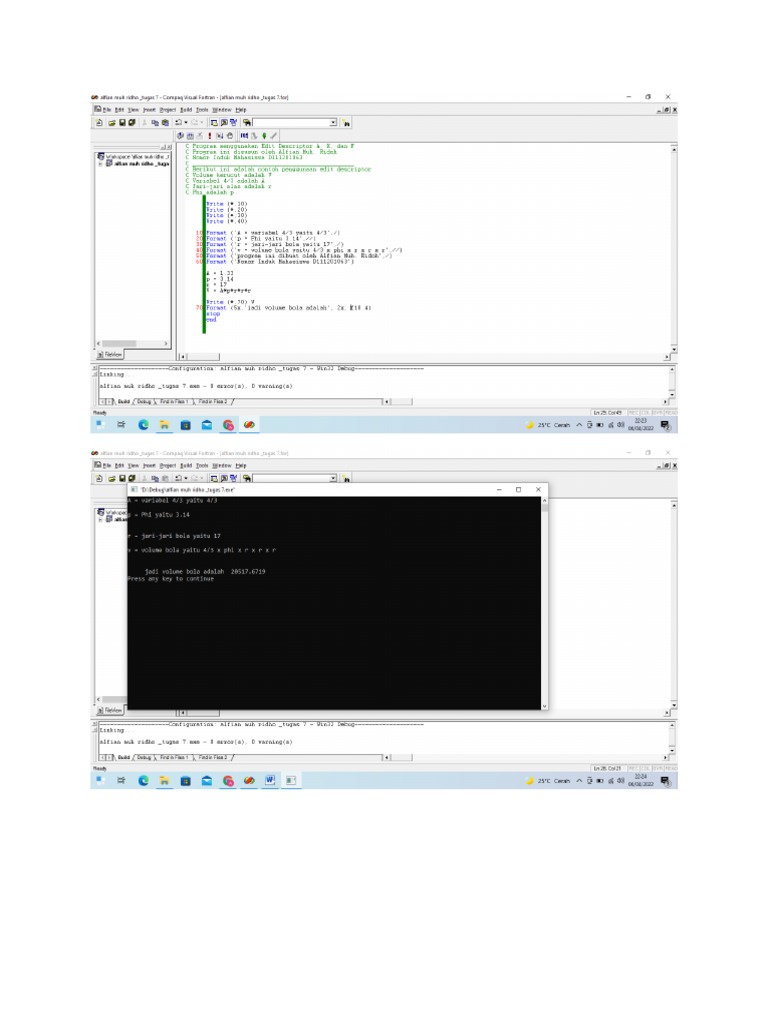Open Microsoft Edge from code-editor screenshot taskbar

click(143, 424)
